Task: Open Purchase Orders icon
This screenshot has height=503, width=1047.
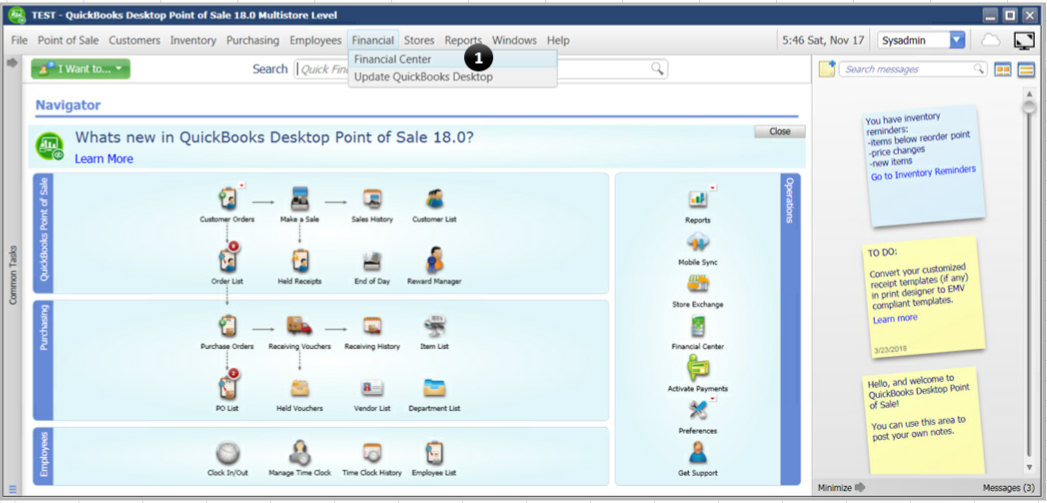Action: 227,325
